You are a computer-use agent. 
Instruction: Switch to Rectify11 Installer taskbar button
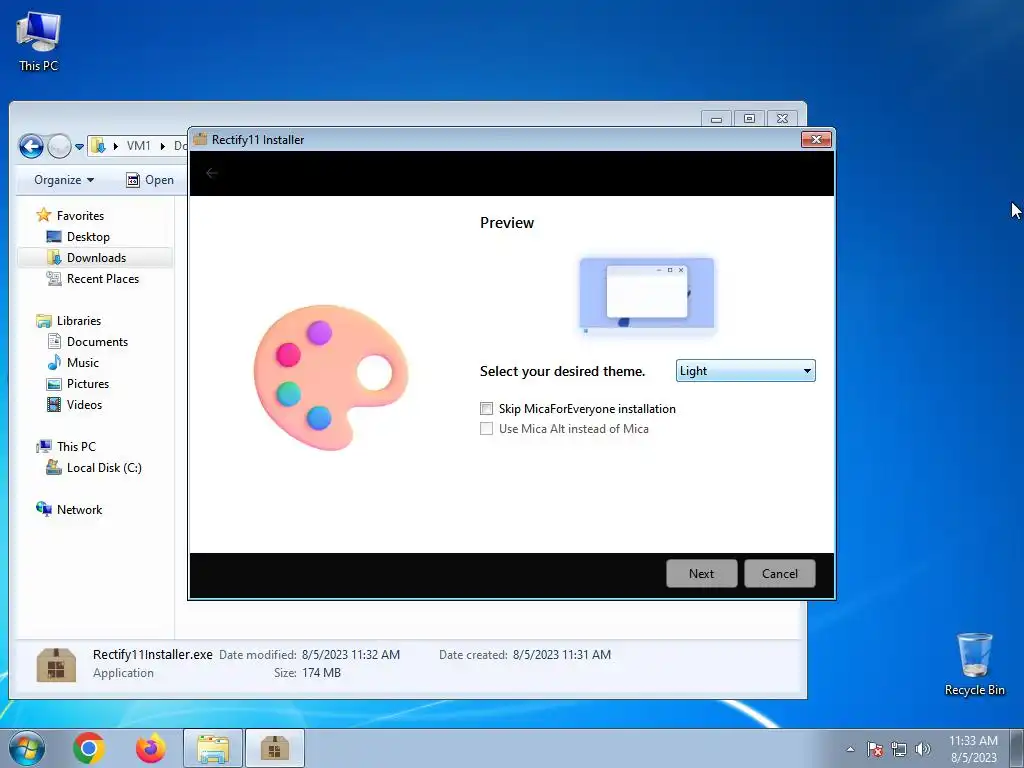[275, 748]
